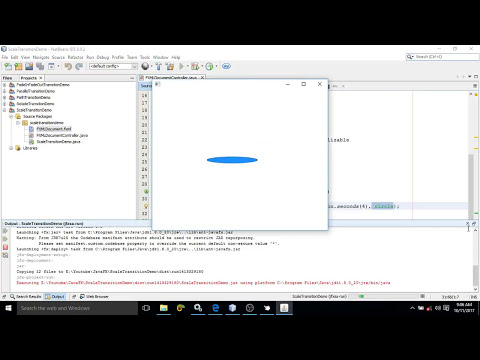Click the second Re-run arrow in Output

[5, 239]
